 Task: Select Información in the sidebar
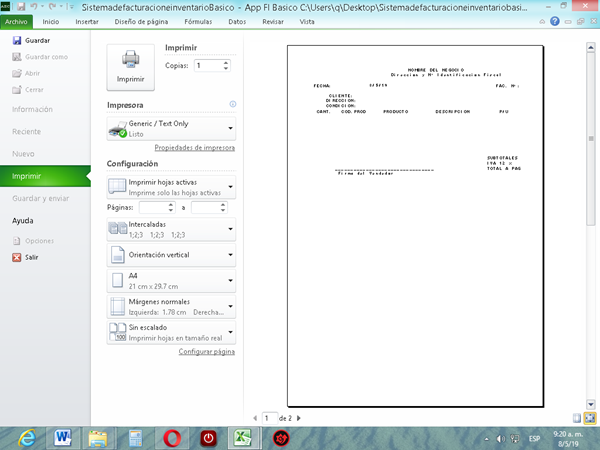coord(32,109)
